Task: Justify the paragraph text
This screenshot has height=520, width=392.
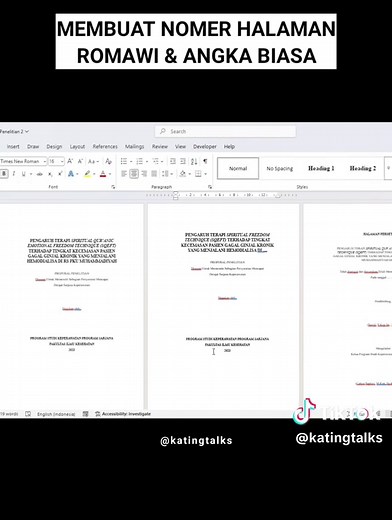Action: 154,174
